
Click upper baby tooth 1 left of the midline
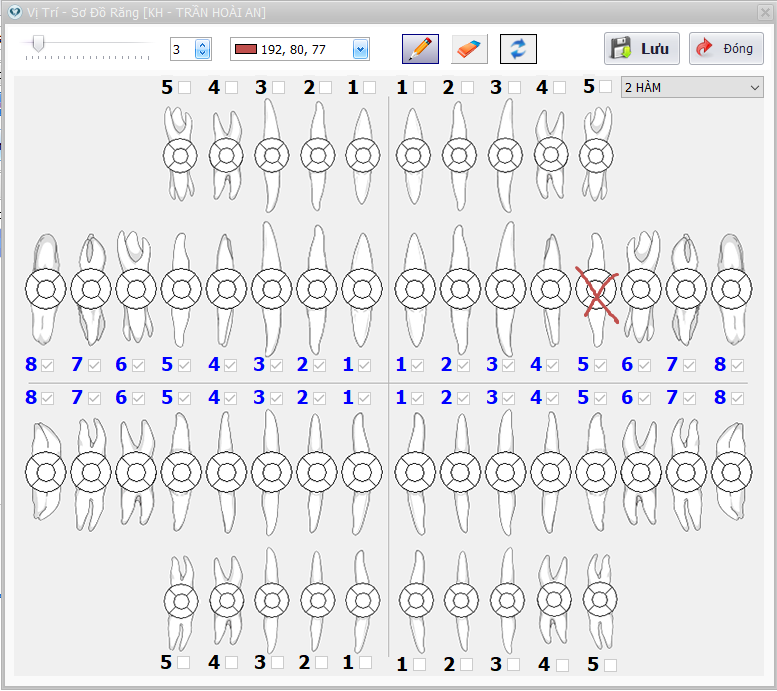click(363, 156)
